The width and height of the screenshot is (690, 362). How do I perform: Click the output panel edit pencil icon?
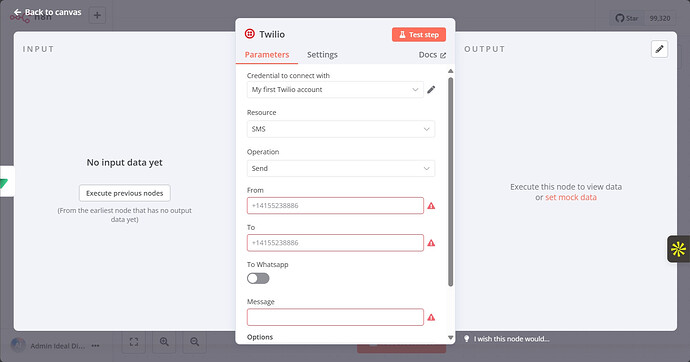pyautogui.click(x=659, y=49)
